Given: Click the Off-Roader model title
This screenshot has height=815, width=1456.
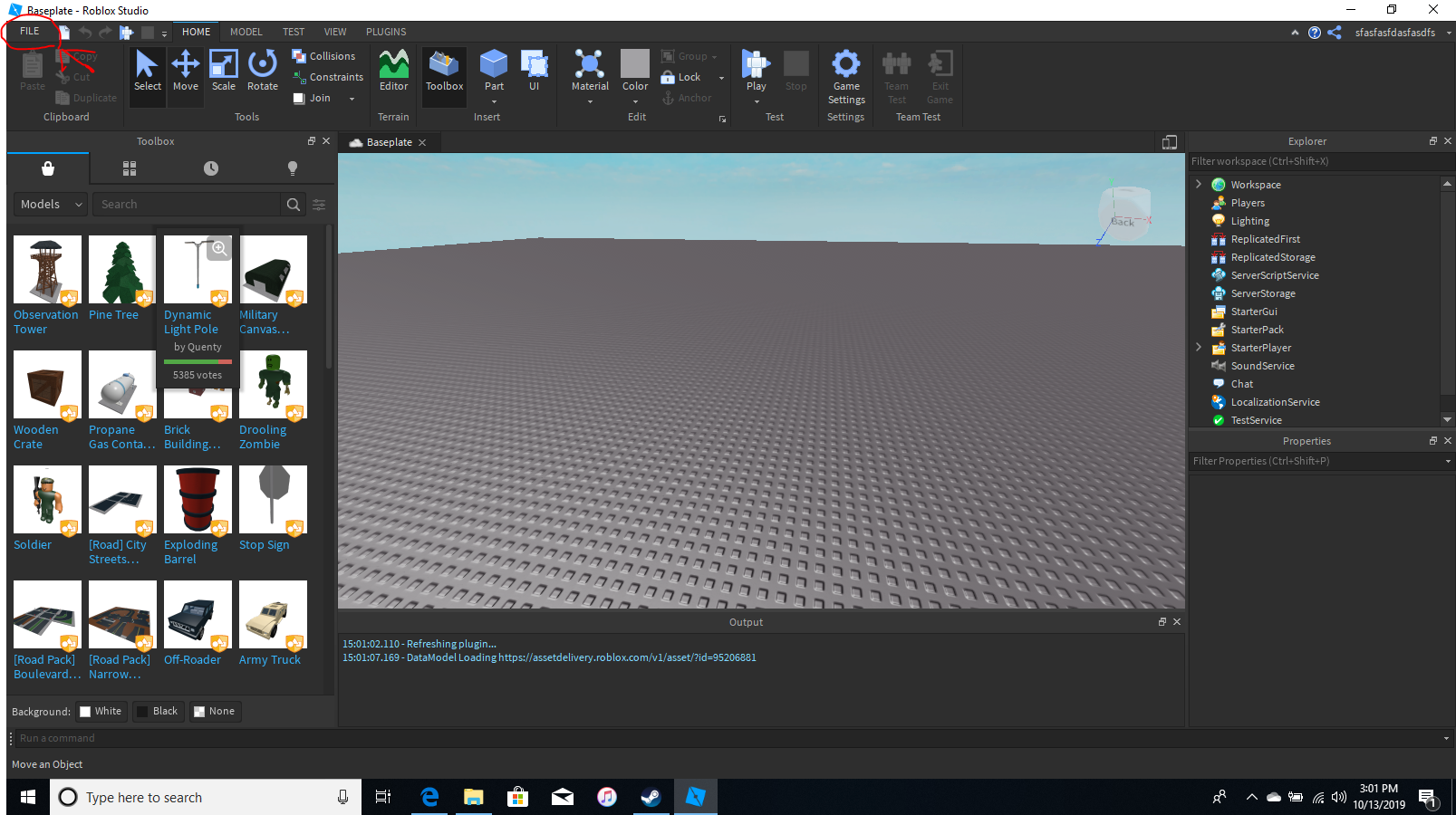Looking at the screenshot, I should pyautogui.click(x=192, y=660).
